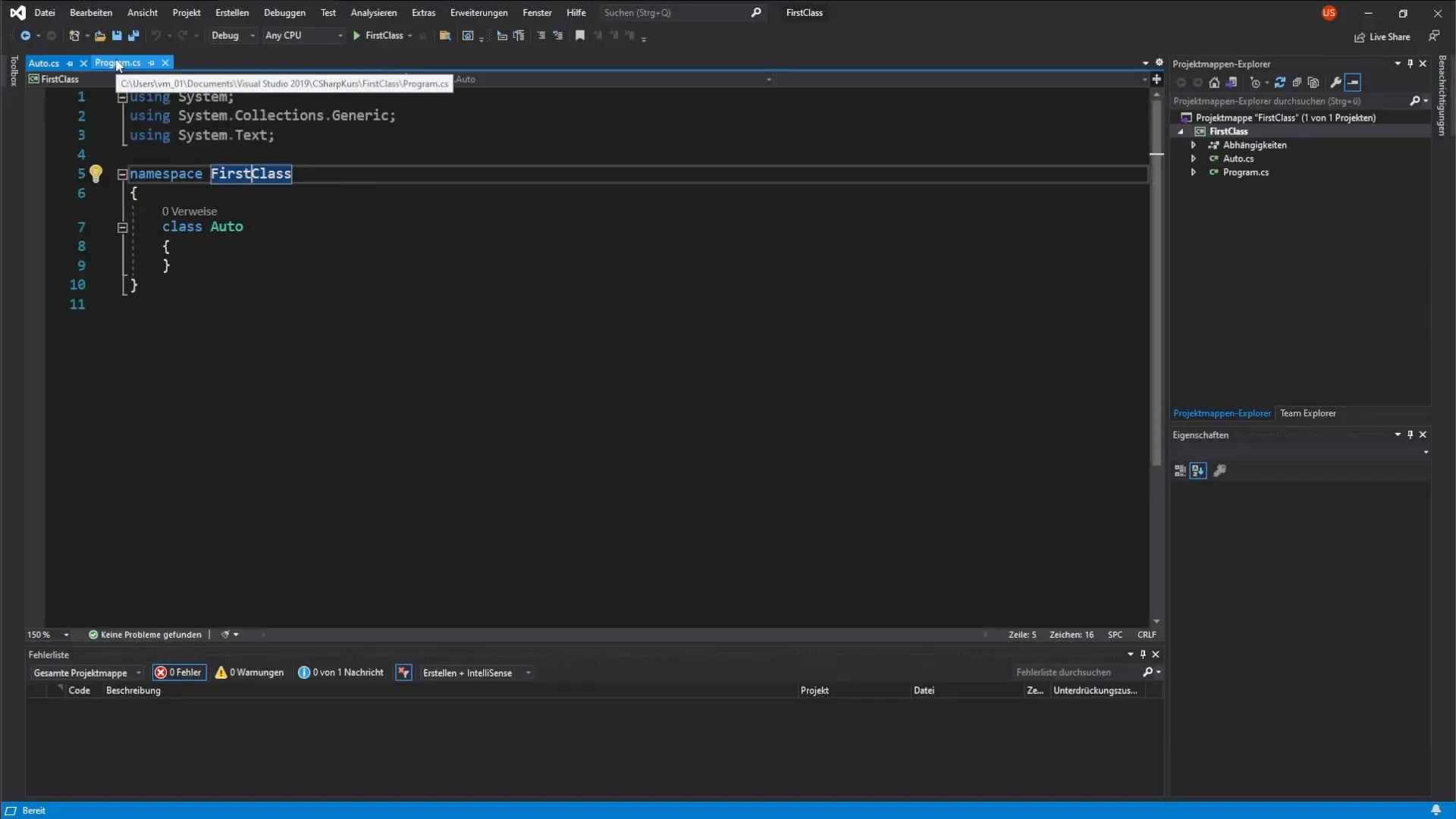Click the sync with active document icon
The height and width of the screenshot is (819, 1456).
[x=1280, y=83]
